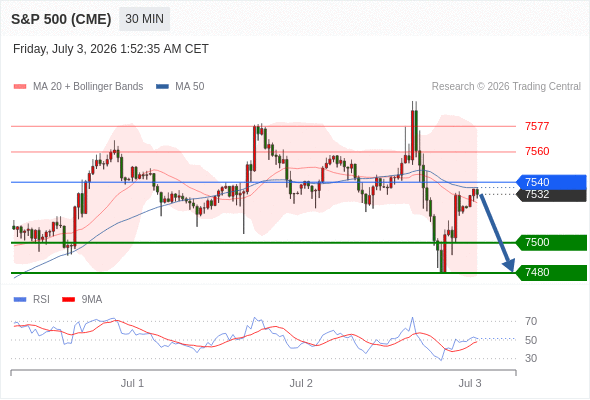The height and width of the screenshot is (400, 590).
Task: Click the red 7577 resistance label
Action: click(x=537, y=126)
